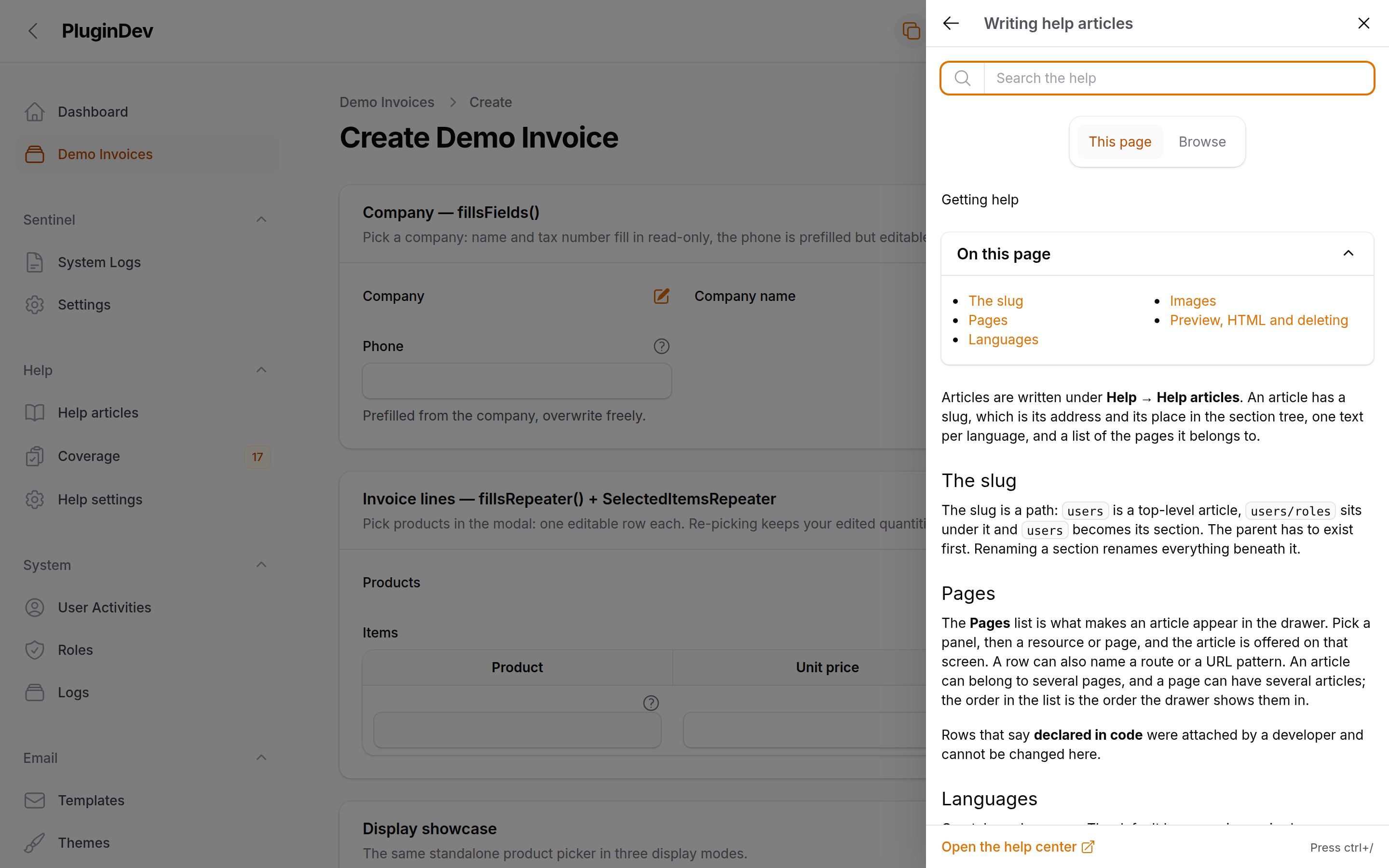This screenshot has height=868, width=1389.
Task: Open Help articles in the sidebar
Action: tap(147, 413)
